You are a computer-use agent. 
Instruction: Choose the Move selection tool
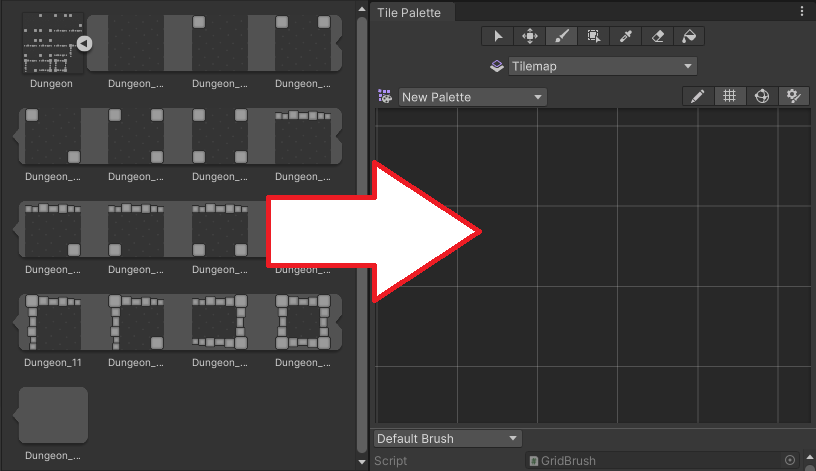(x=529, y=36)
